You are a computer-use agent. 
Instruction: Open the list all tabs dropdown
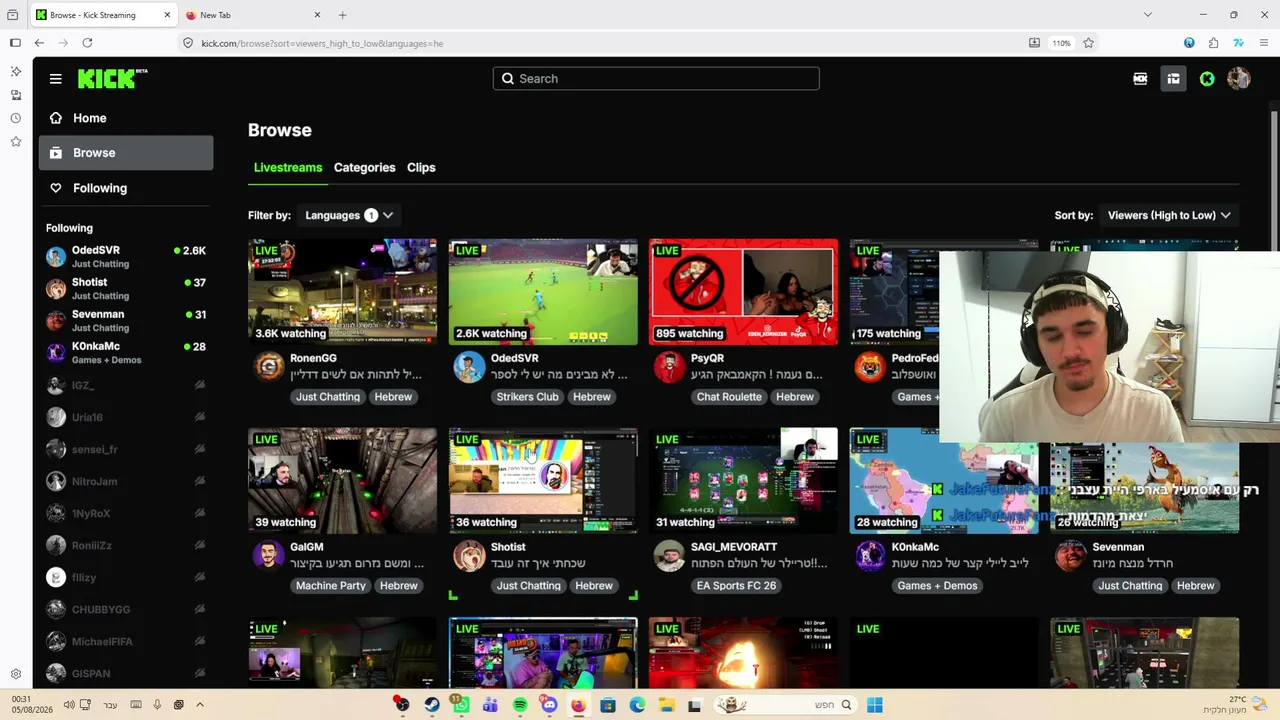point(1147,15)
